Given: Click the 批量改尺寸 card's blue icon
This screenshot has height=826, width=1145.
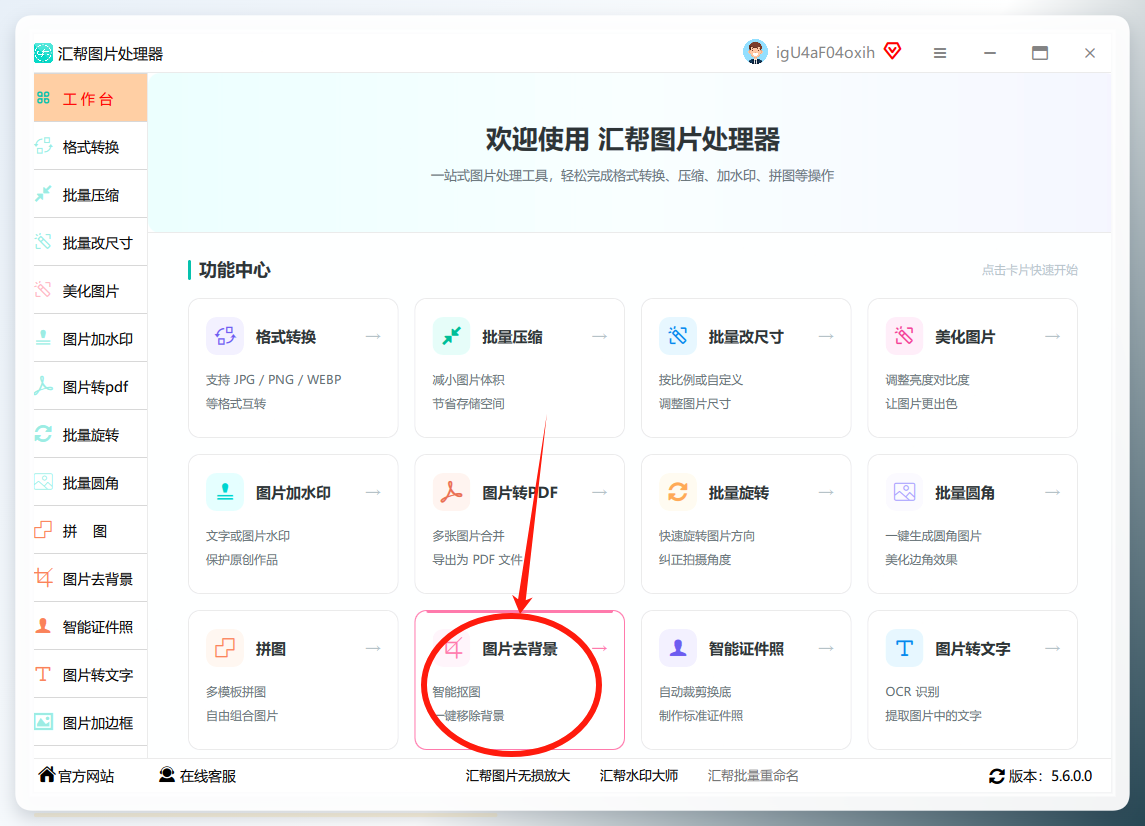Looking at the screenshot, I should point(678,336).
